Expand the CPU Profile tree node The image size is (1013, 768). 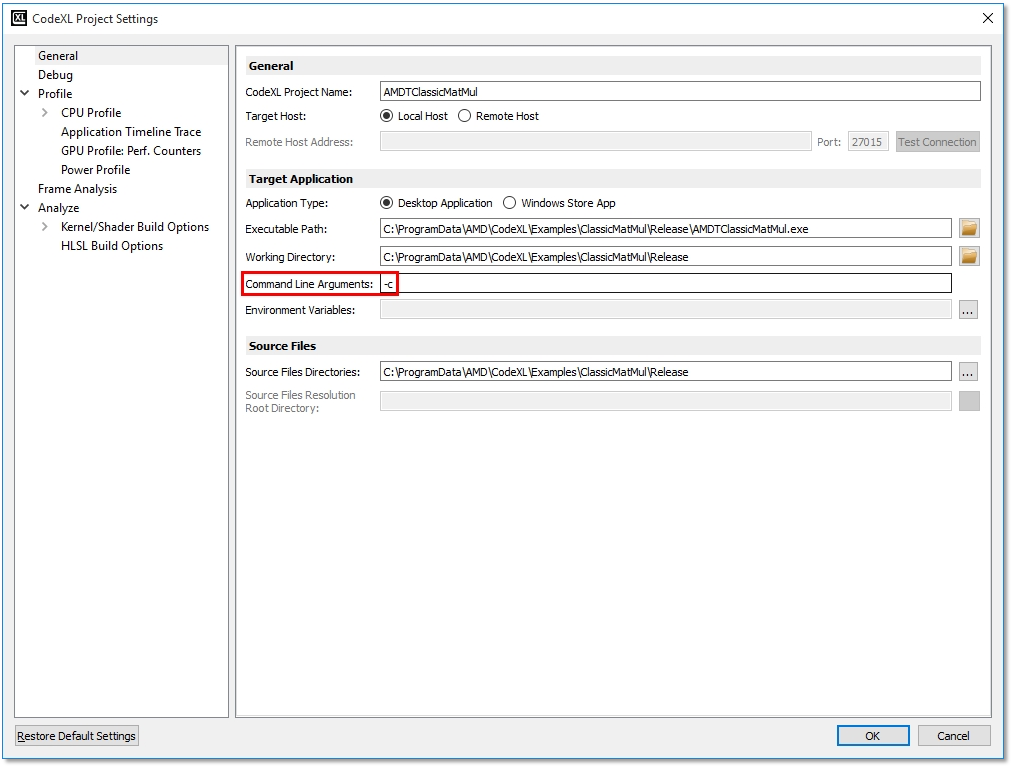tap(45, 112)
